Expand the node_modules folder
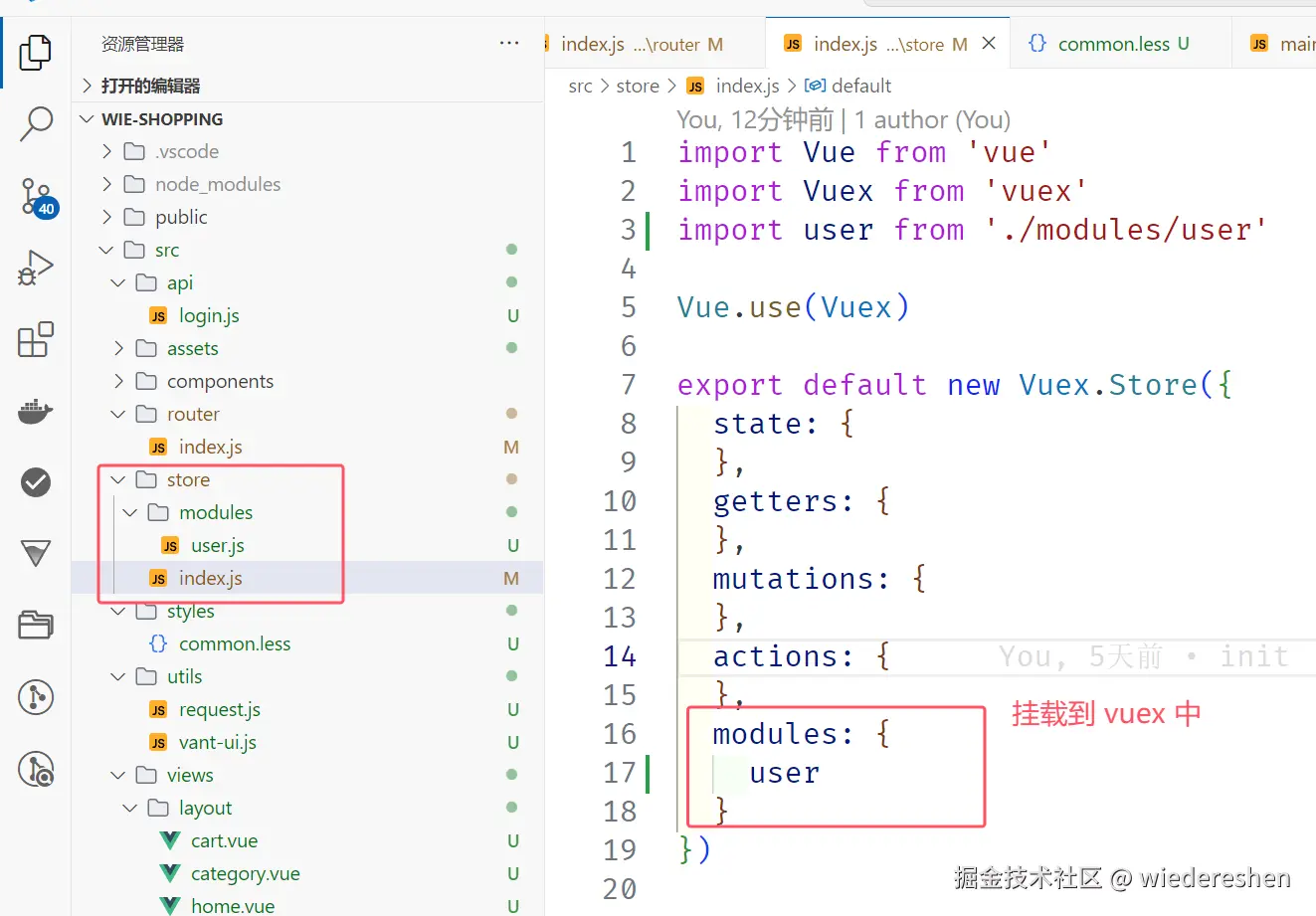The width and height of the screenshot is (1316, 916). point(107,184)
